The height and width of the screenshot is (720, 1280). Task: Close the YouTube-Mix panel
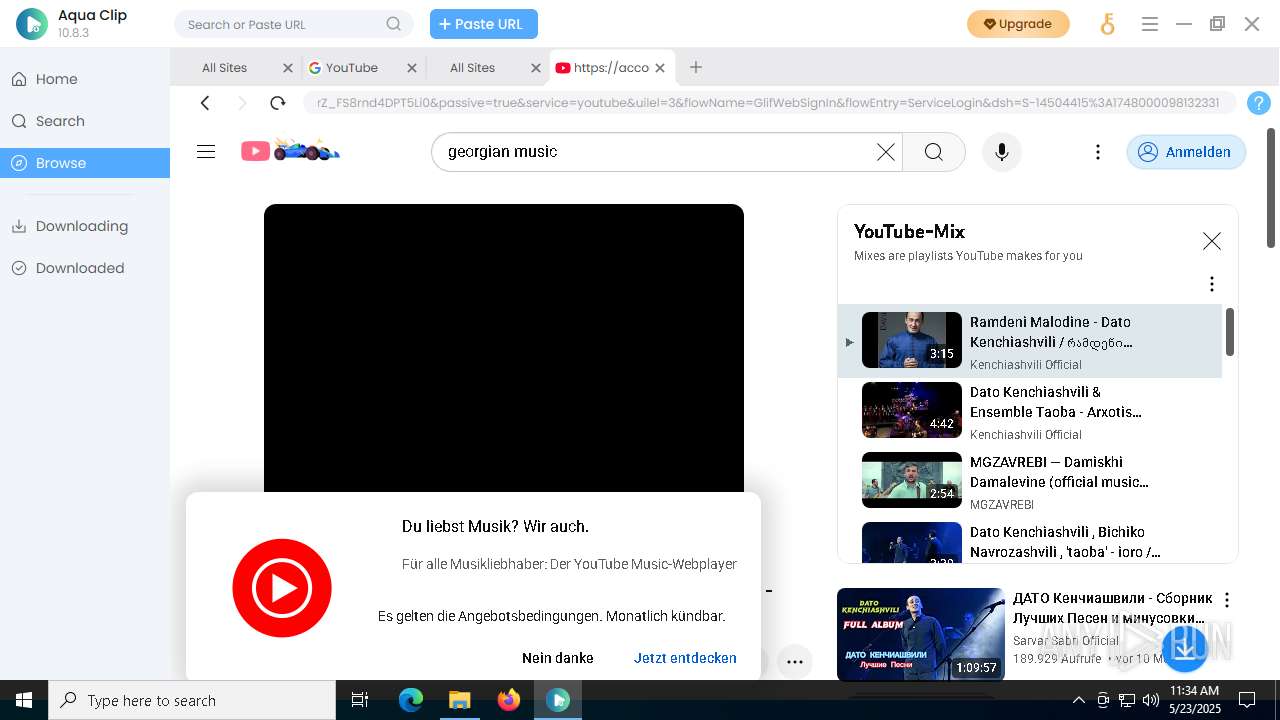coord(1212,241)
